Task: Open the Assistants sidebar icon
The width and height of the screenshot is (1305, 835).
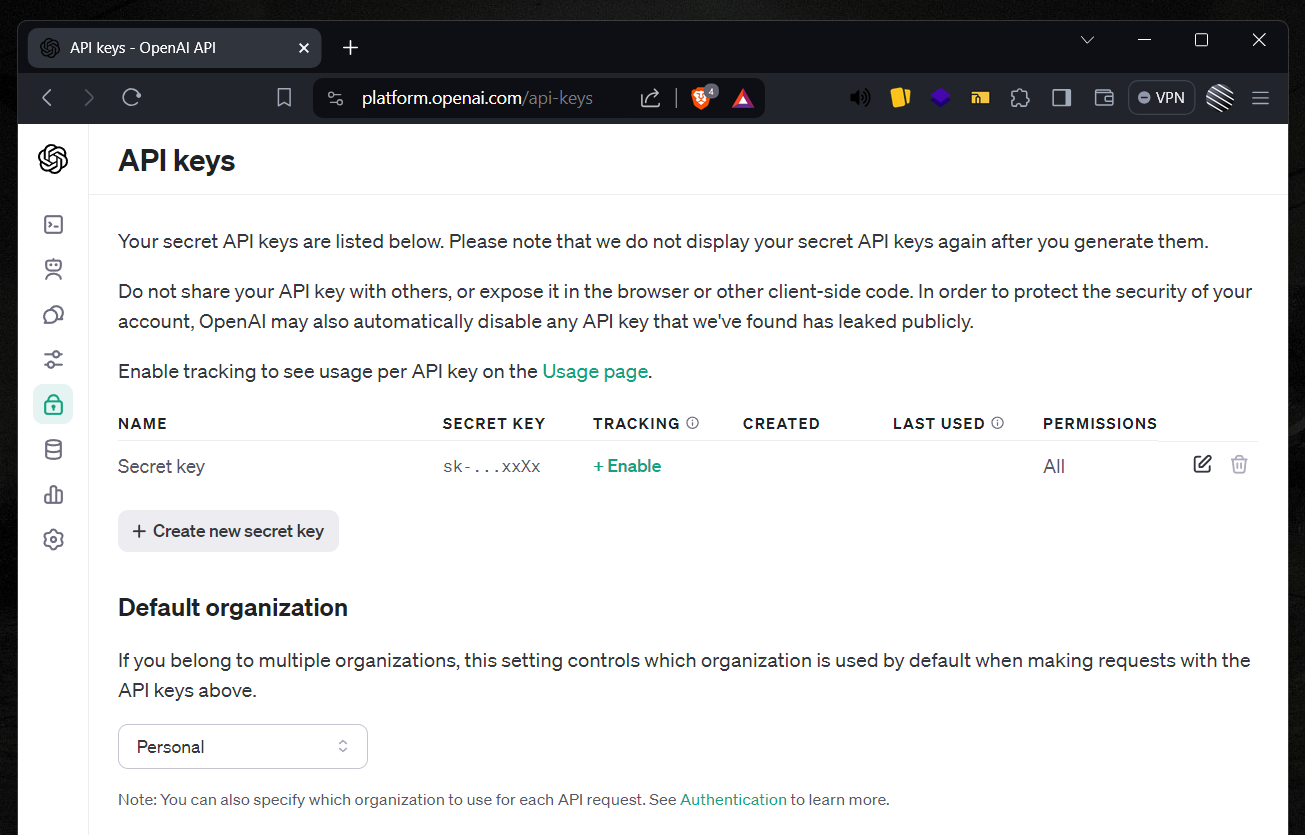Action: pyautogui.click(x=54, y=269)
